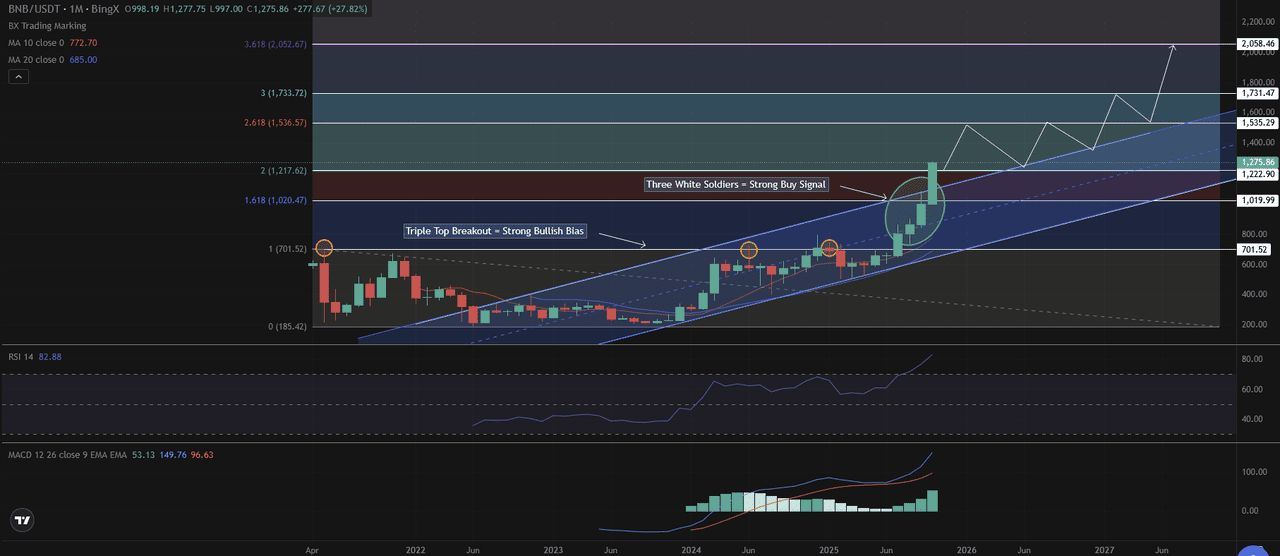Click the 3.618 Fibonacci level label

pyautogui.click(x=274, y=45)
